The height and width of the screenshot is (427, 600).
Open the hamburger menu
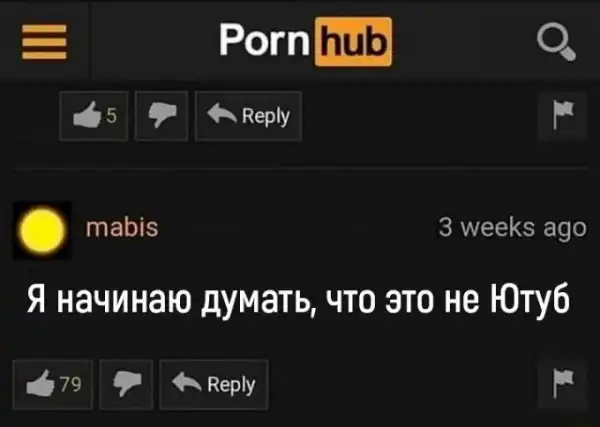tap(44, 42)
